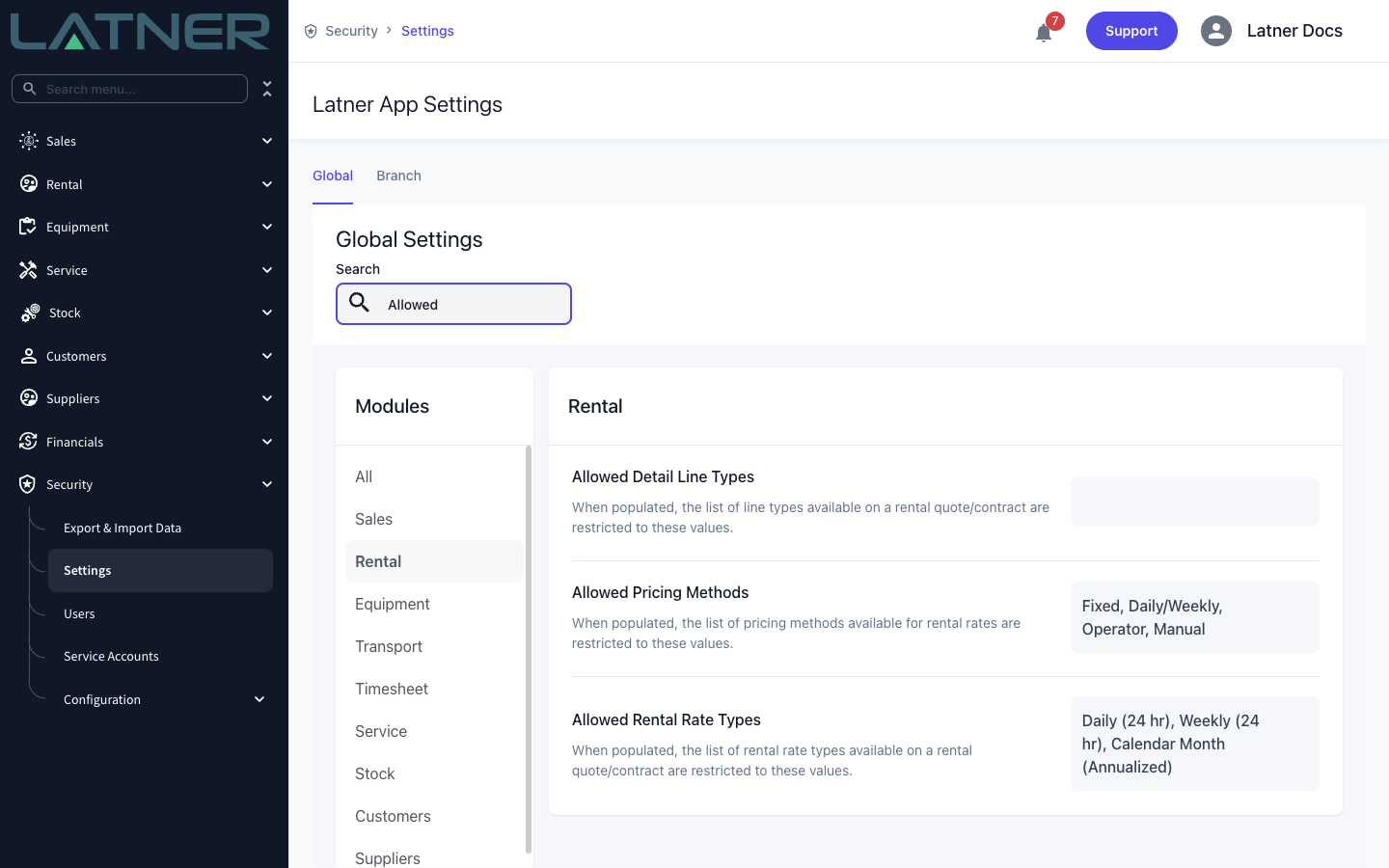
Task: Click the breadcrumb shield icon
Action: 311,31
